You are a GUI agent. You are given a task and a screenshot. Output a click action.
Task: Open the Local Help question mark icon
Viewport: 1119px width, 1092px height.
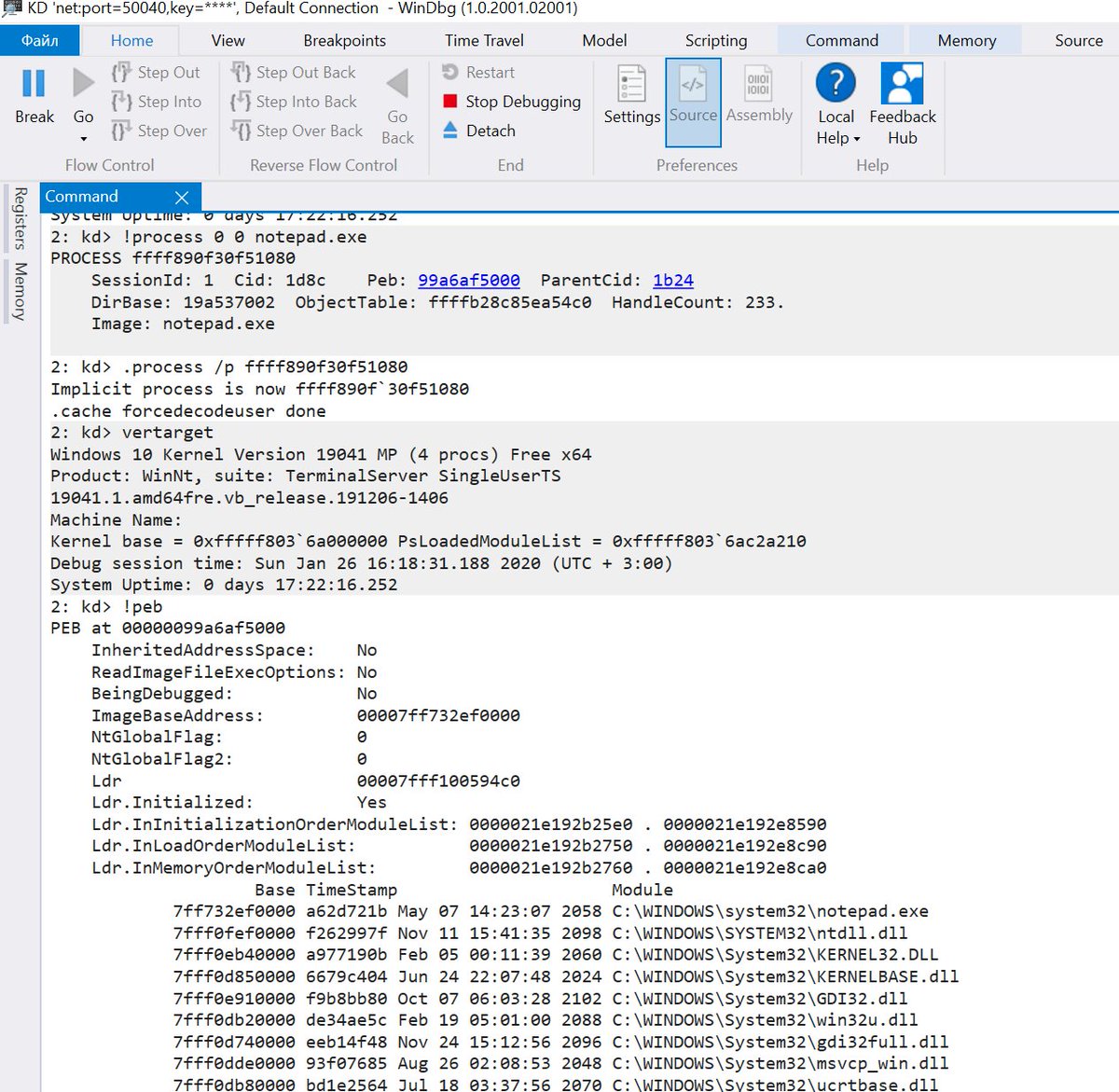pyautogui.click(x=836, y=83)
